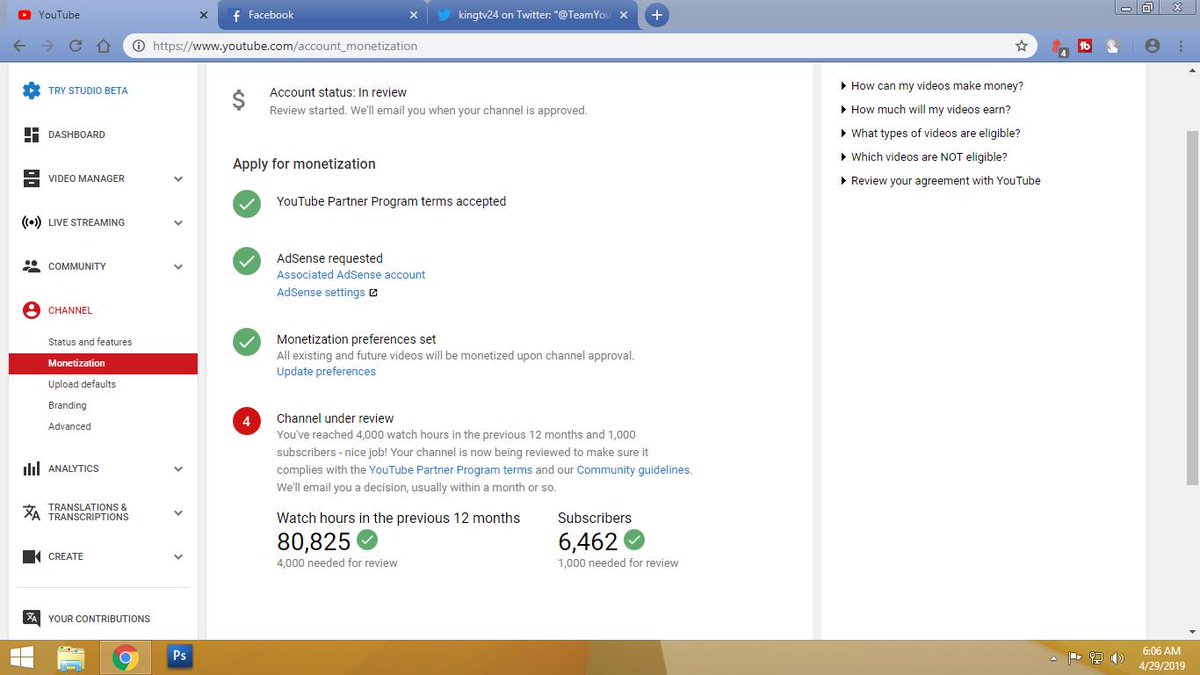The width and height of the screenshot is (1200, 675).
Task: Expand the Community section
Action: [x=178, y=267]
